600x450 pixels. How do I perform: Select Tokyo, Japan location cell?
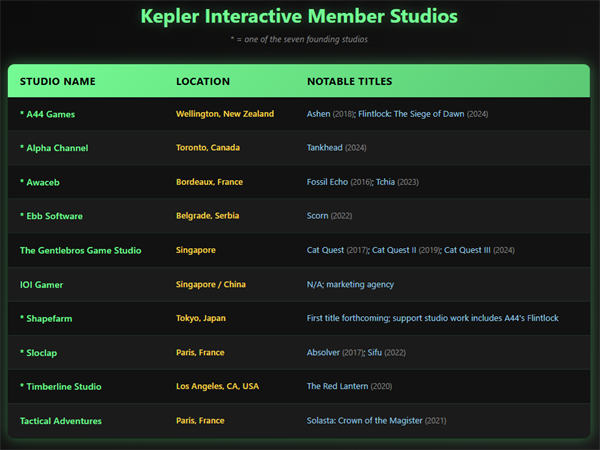201,318
